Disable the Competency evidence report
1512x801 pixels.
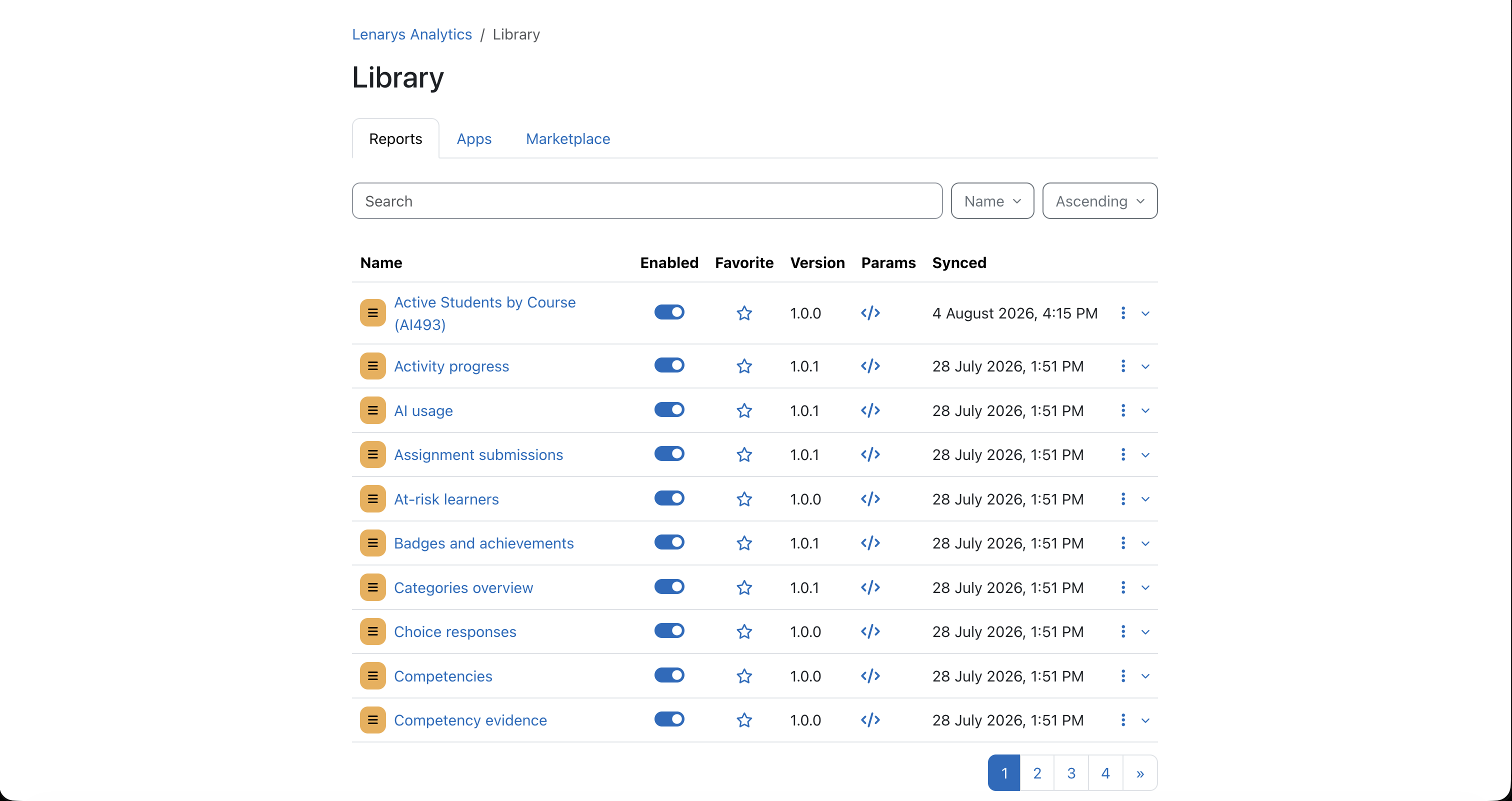pyautogui.click(x=669, y=719)
